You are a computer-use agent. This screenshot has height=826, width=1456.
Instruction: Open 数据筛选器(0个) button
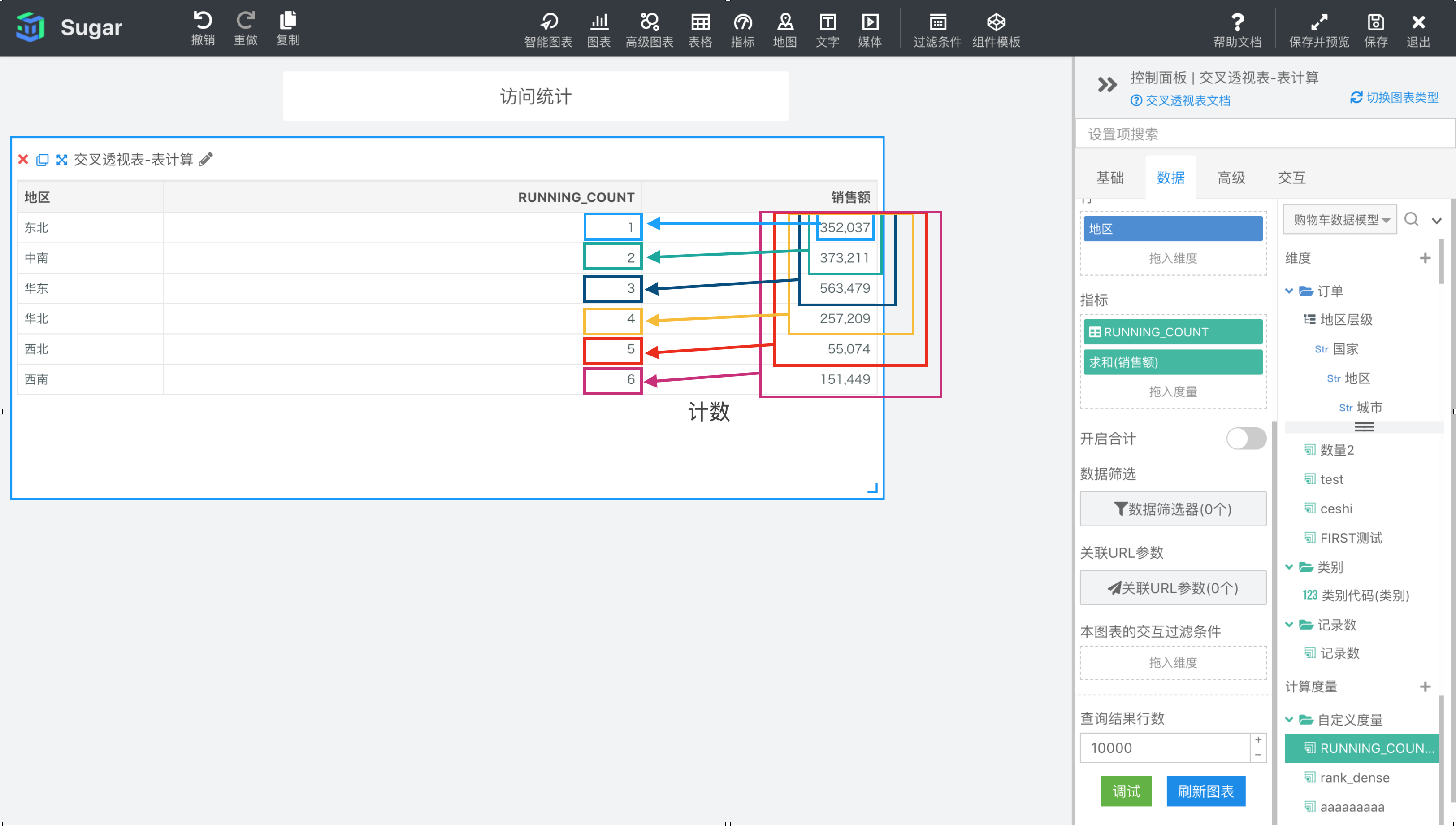(1173, 509)
